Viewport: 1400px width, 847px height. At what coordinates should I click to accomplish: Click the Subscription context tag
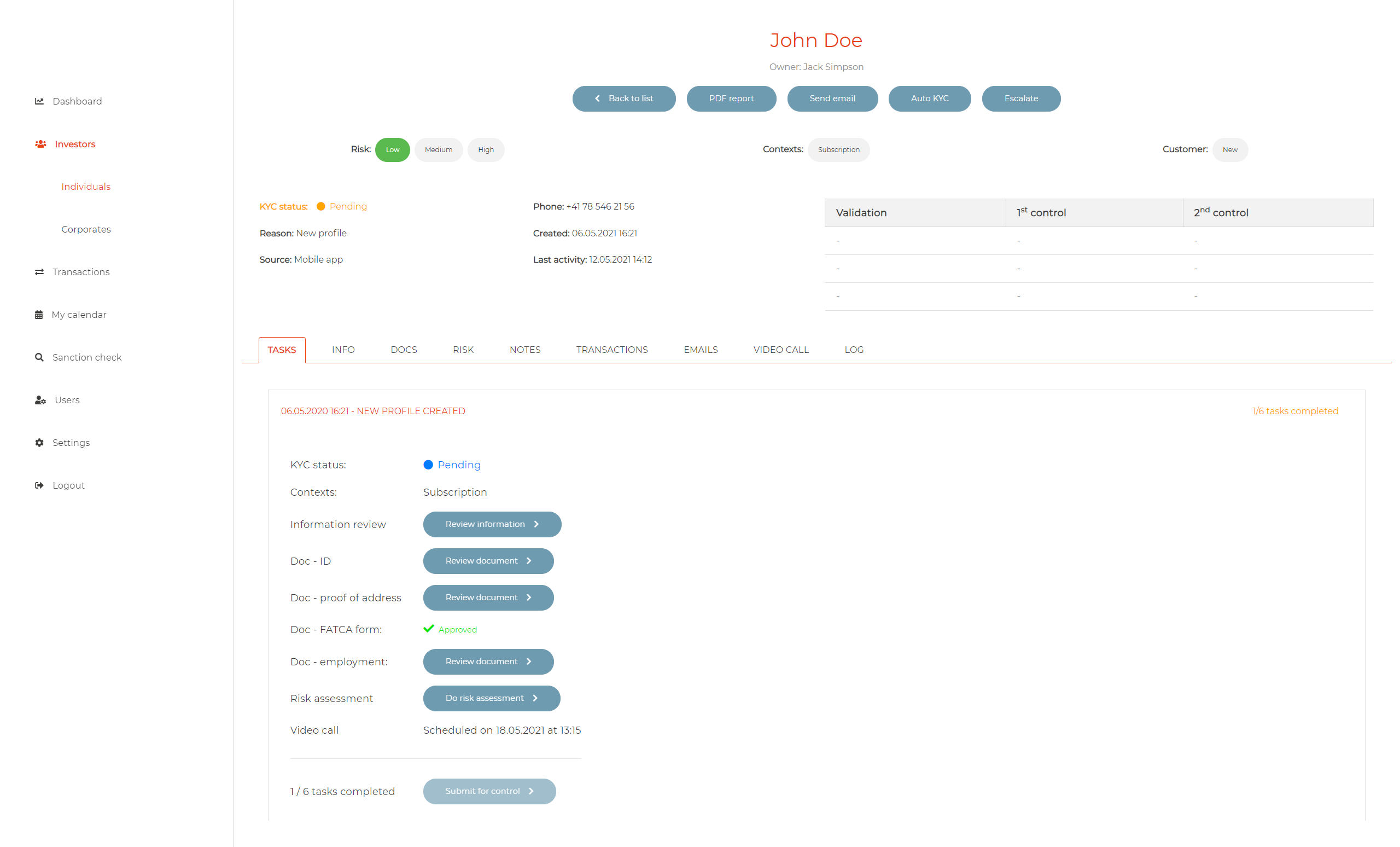[839, 149]
